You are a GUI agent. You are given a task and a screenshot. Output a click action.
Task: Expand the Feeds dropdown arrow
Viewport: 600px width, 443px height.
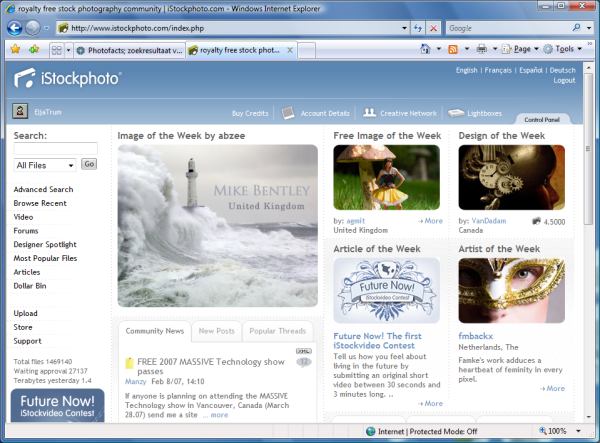coord(467,49)
